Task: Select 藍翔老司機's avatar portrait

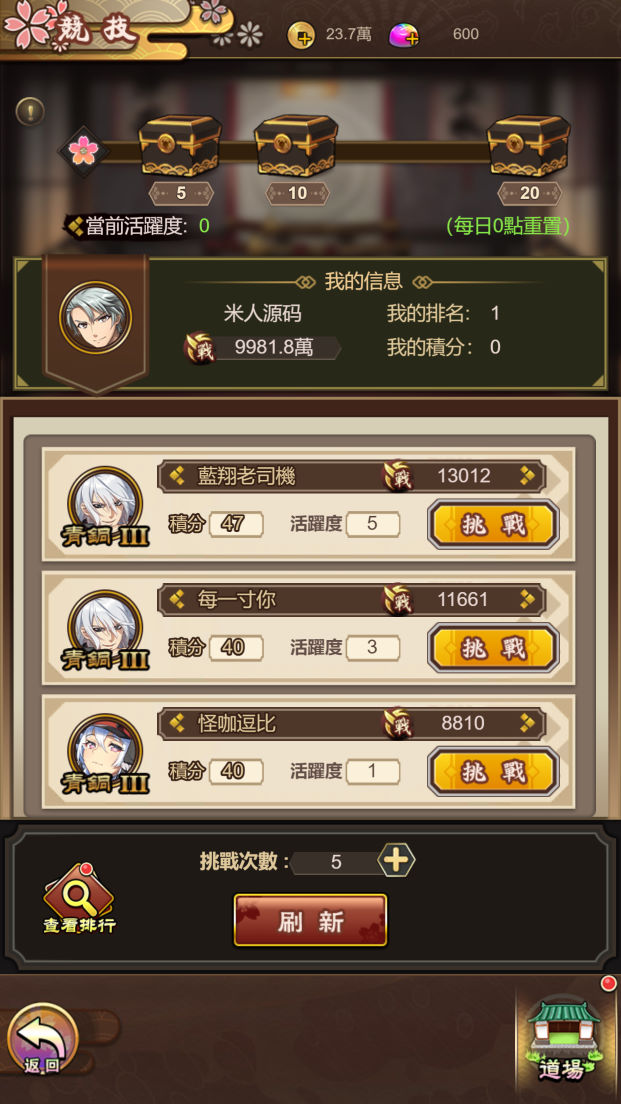Action: click(x=105, y=503)
